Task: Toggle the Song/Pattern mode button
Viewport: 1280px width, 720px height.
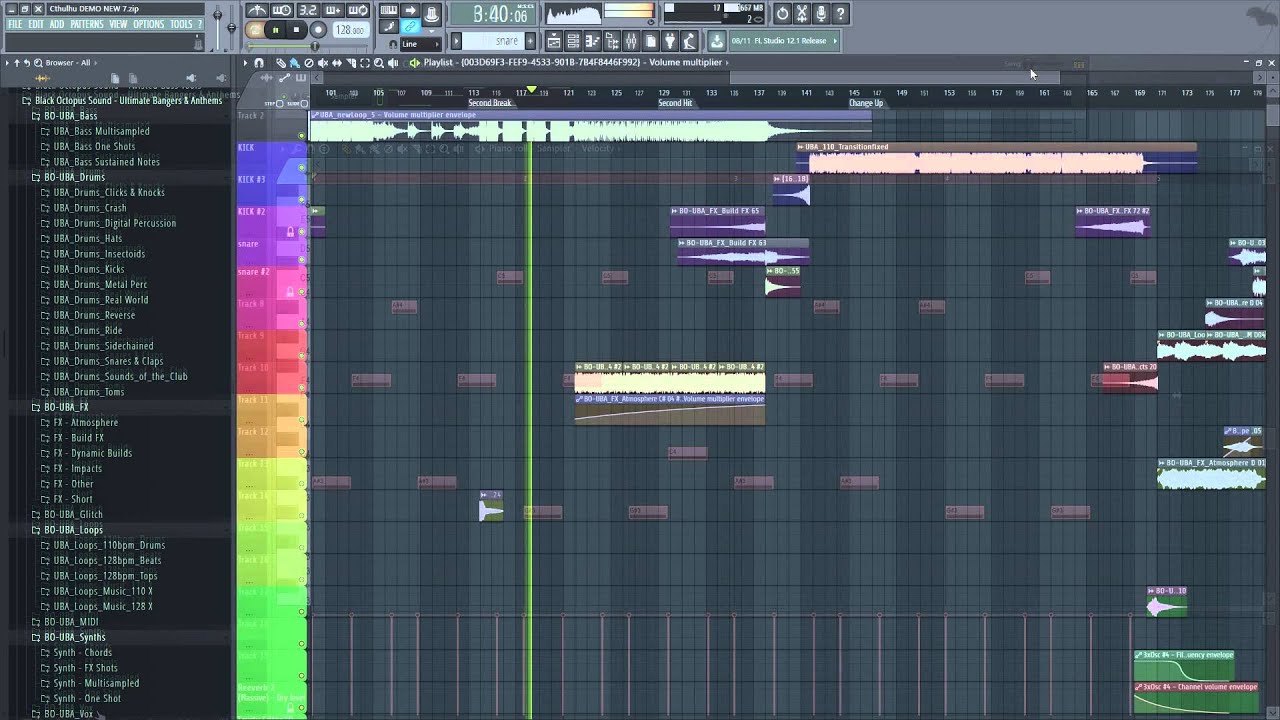Action: click(x=254, y=30)
